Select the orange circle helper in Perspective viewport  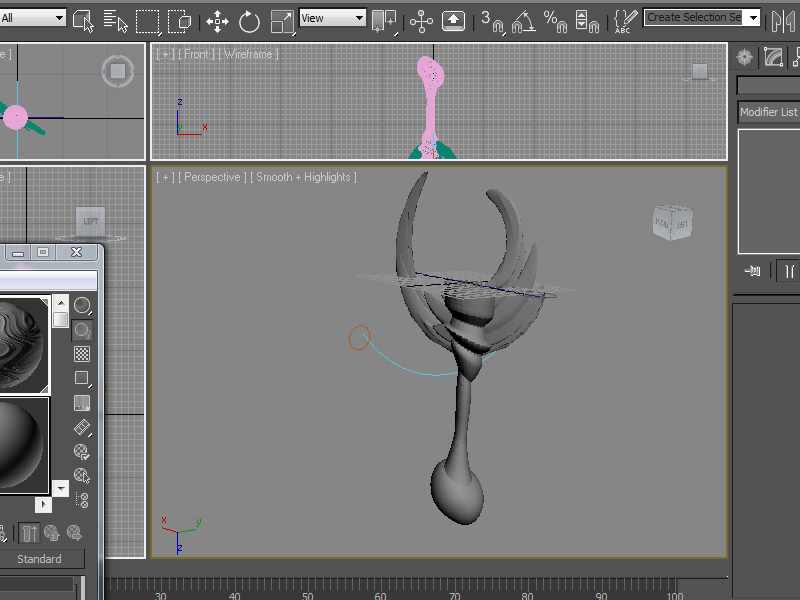(x=359, y=338)
